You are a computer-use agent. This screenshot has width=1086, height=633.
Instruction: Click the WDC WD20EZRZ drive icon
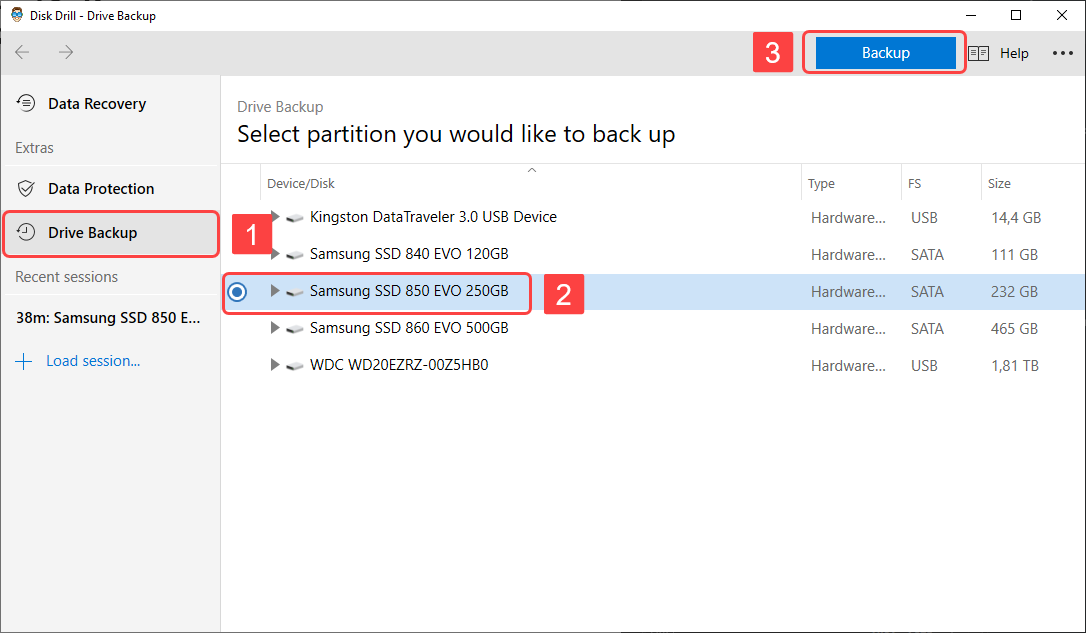(295, 366)
